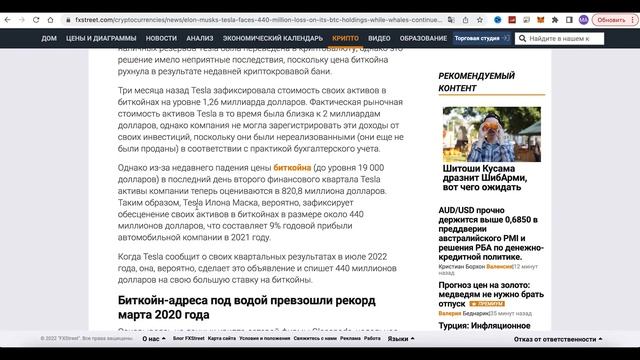Open Работа footer link

(x=372, y=338)
